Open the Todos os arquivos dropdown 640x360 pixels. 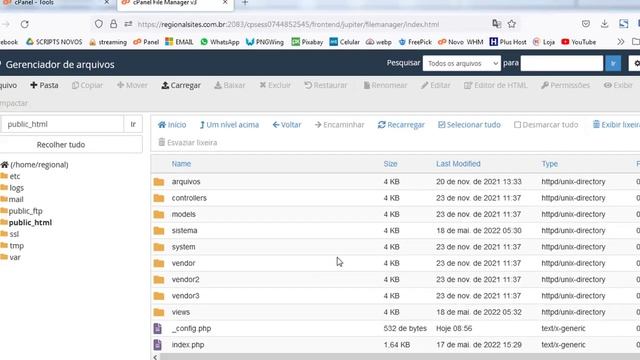[462, 63]
